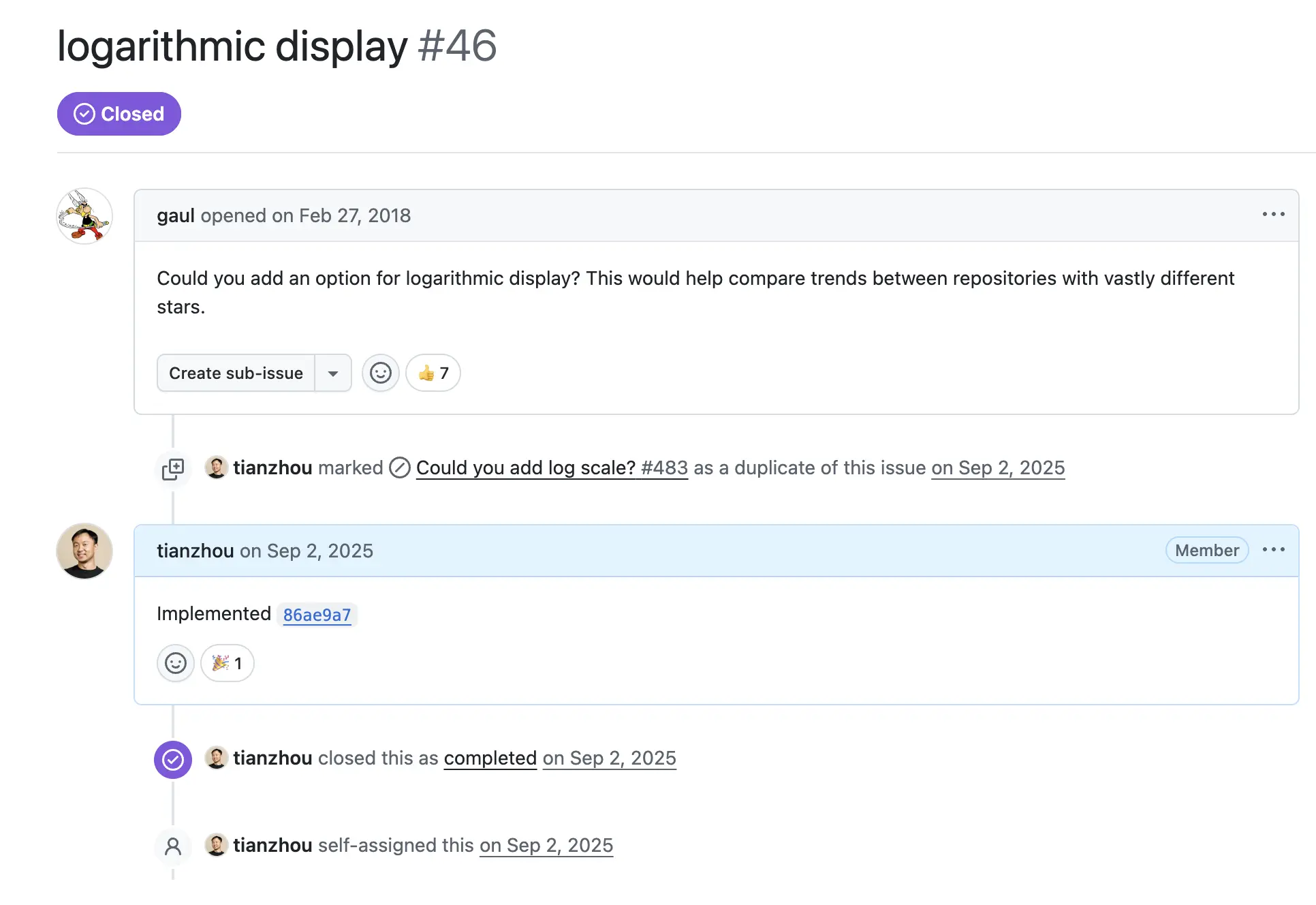
Task: Click tianzhou's large profile avatar
Action: (84, 551)
